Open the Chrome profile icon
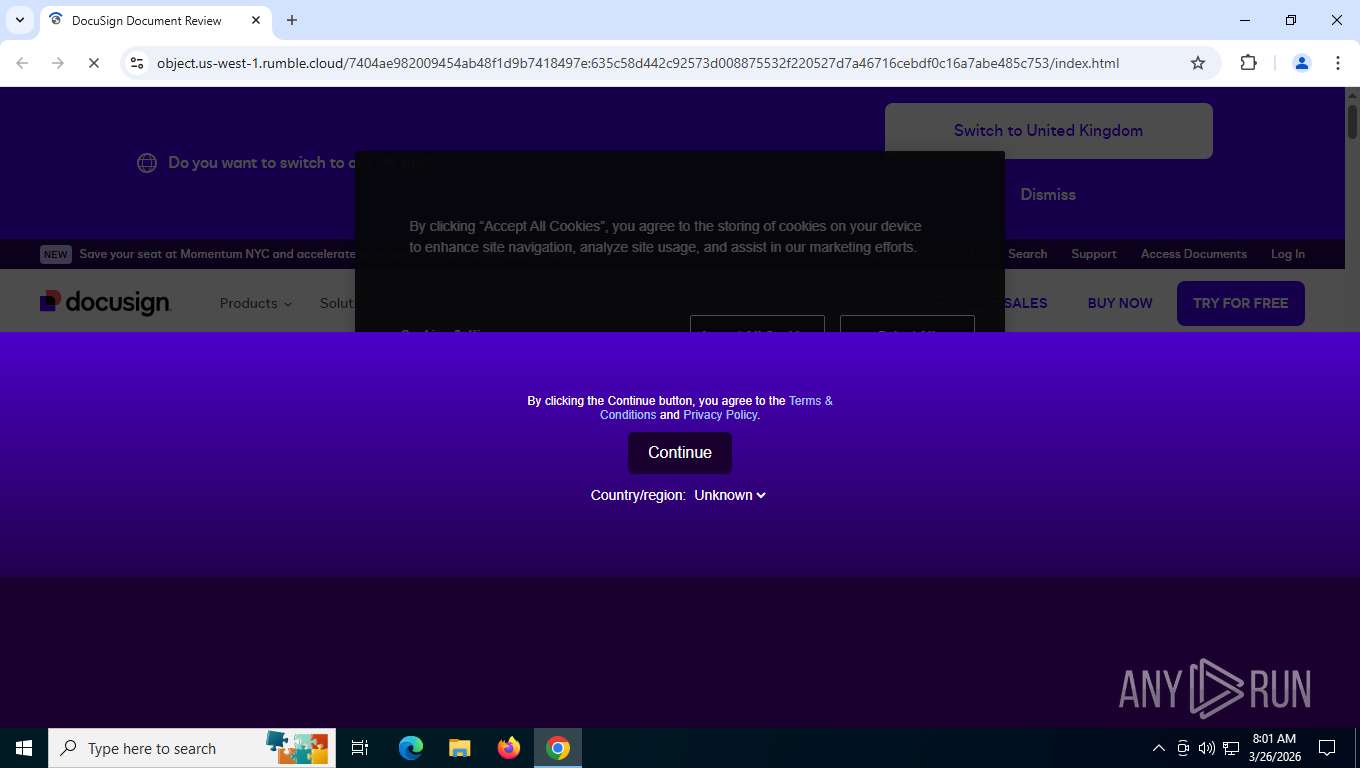 tap(1301, 63)
